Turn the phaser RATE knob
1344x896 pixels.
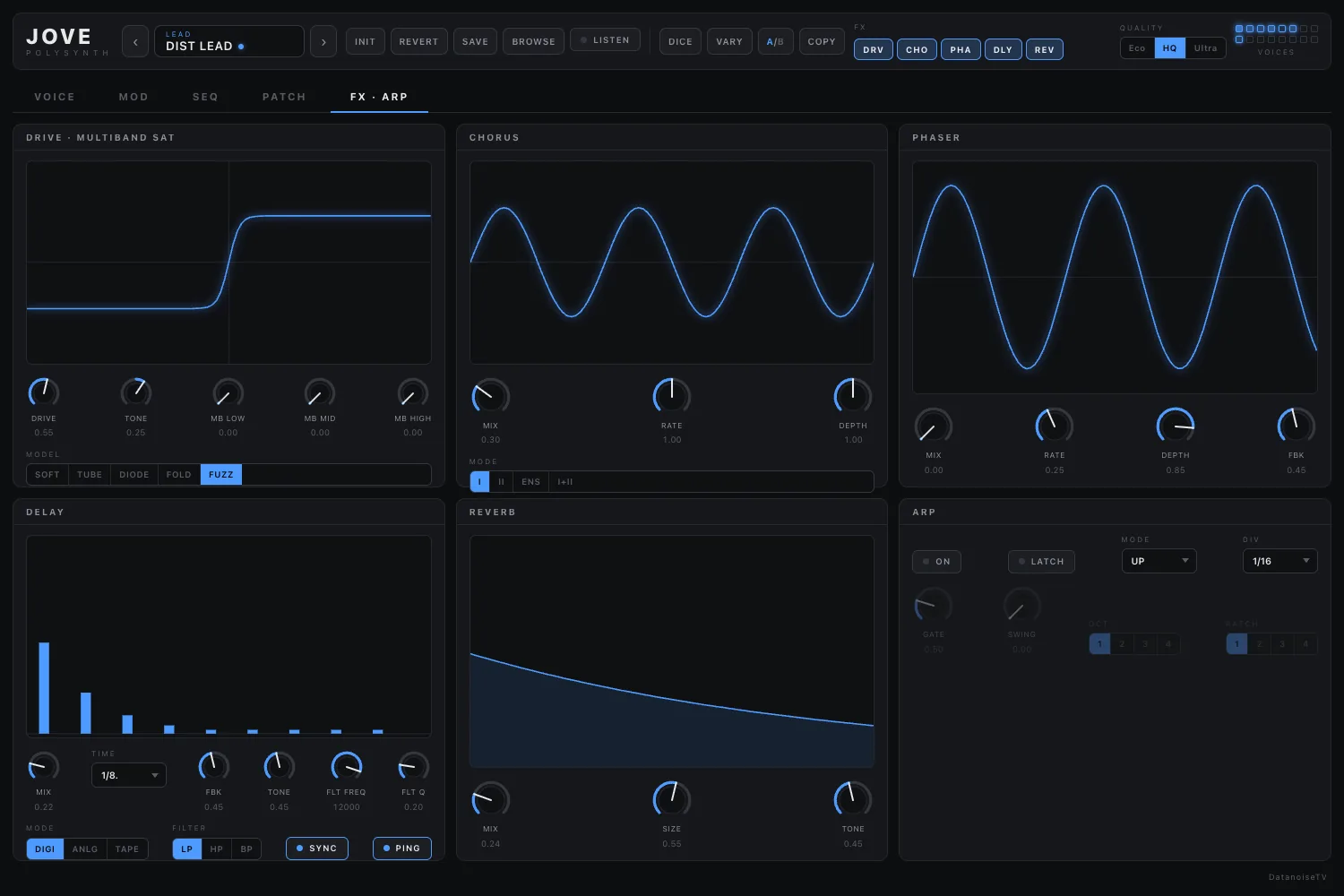[1055, 426]
